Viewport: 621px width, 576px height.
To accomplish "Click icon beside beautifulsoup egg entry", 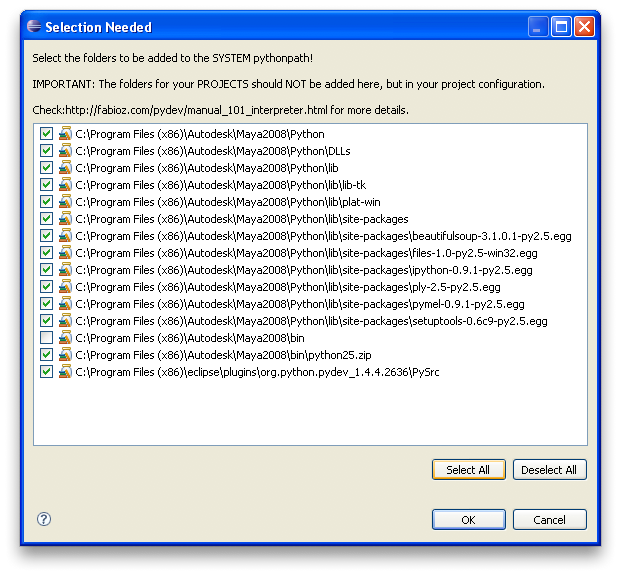I will point(65,236).
